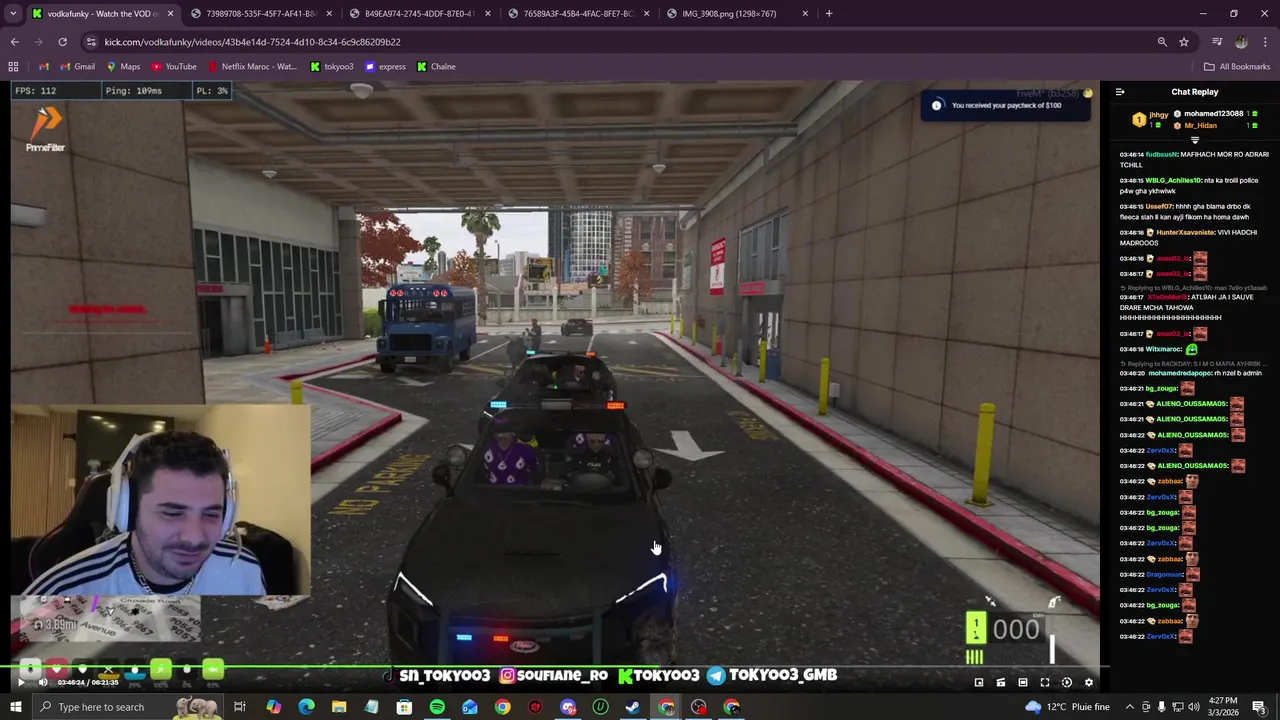The height and width of the screenshot is (720, 1280).
Task: Open a new browser tab
Action: 829,14
